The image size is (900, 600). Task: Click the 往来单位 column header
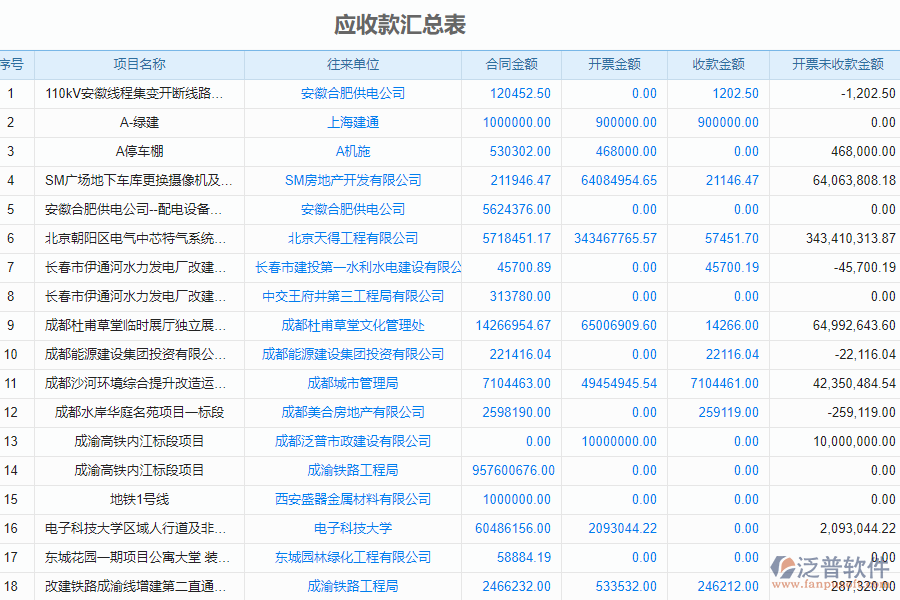click(x=358, y=64)
